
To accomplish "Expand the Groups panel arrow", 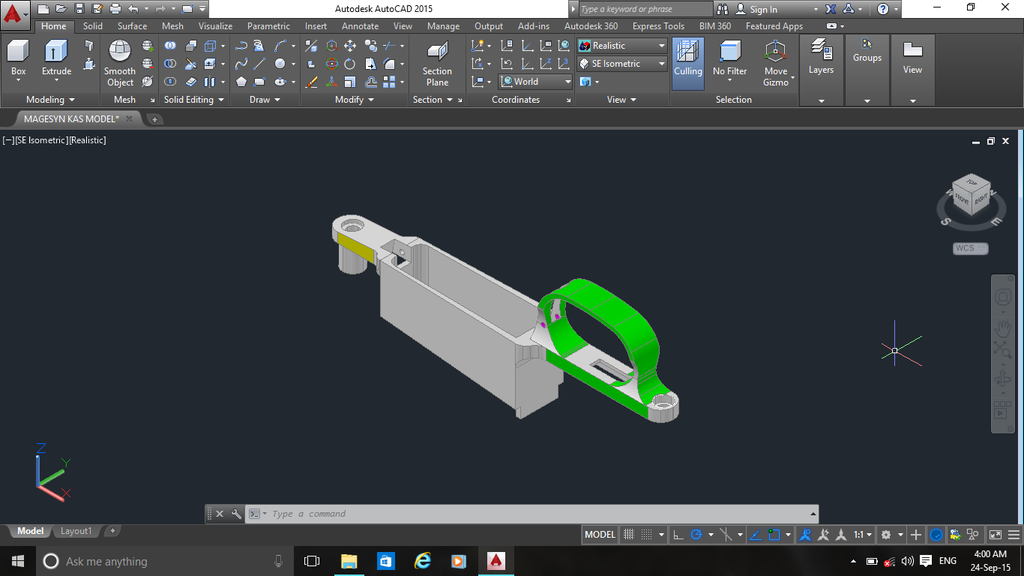I will (x=867, y=101).
